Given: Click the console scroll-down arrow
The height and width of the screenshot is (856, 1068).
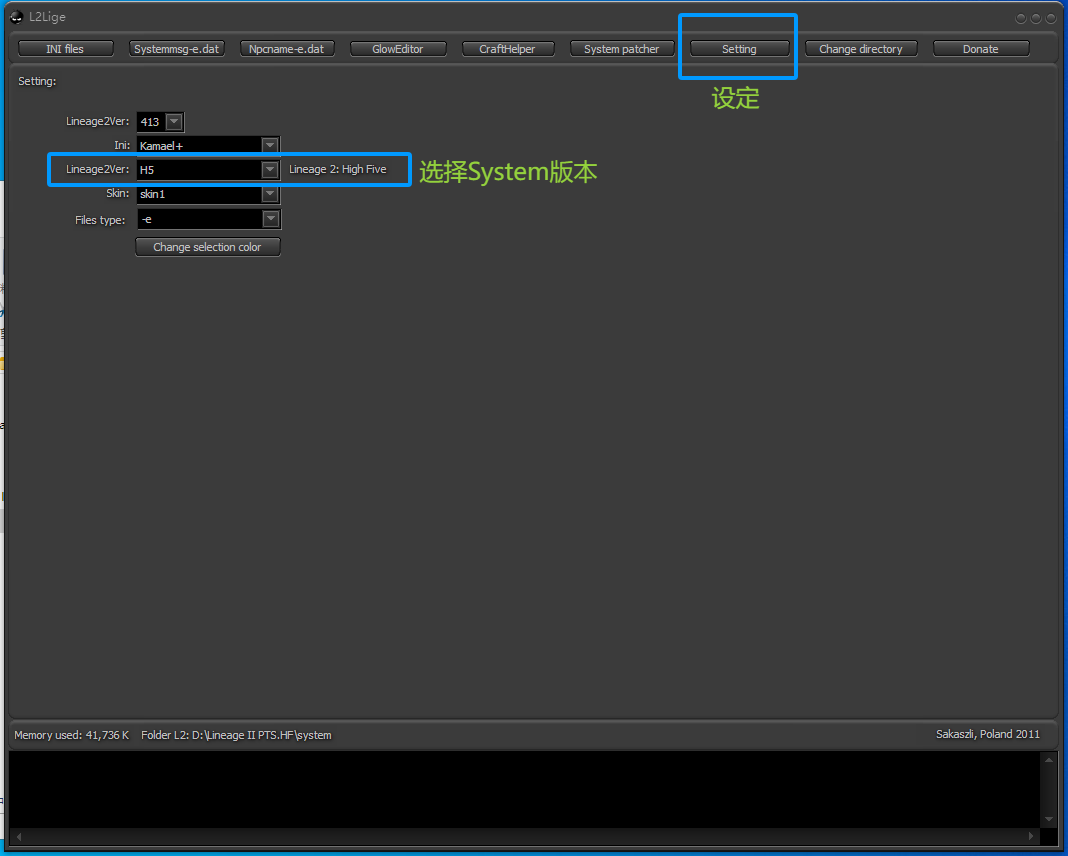Looking at the screenshot, I should (1048, 819).
